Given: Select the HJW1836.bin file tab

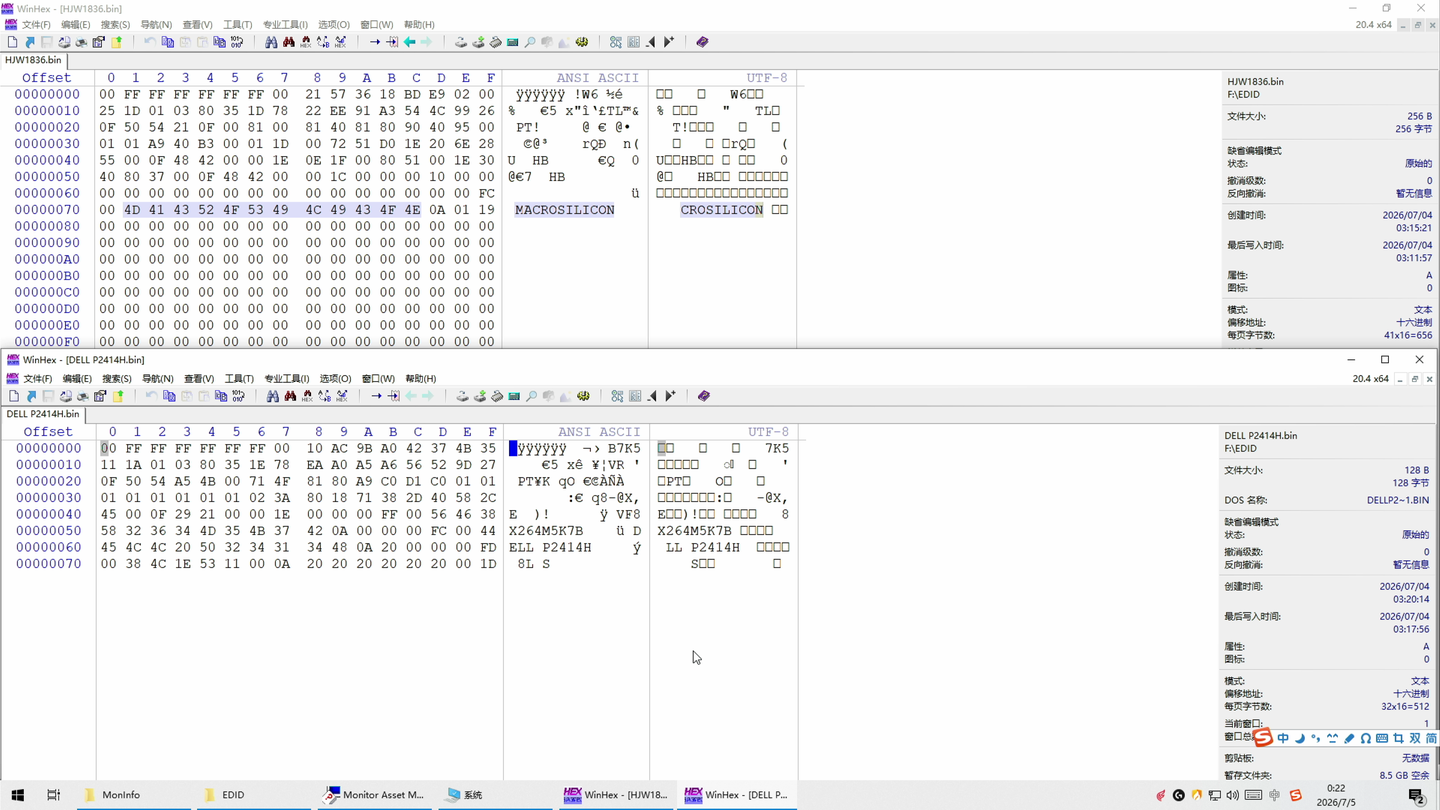Looking at the screenshot, I should pos(33,60).
